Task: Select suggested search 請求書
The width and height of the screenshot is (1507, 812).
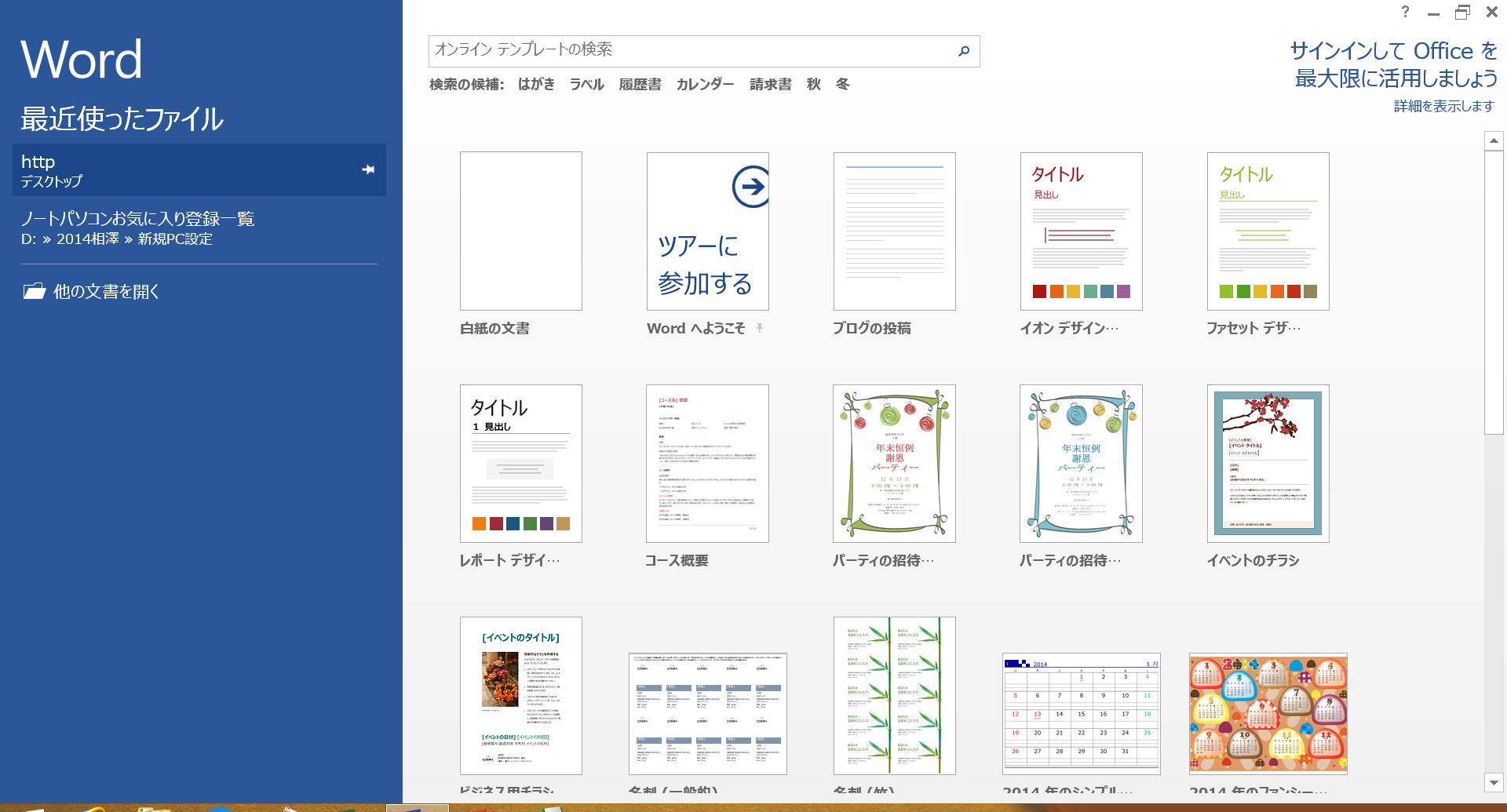Action: pos(770,84)
